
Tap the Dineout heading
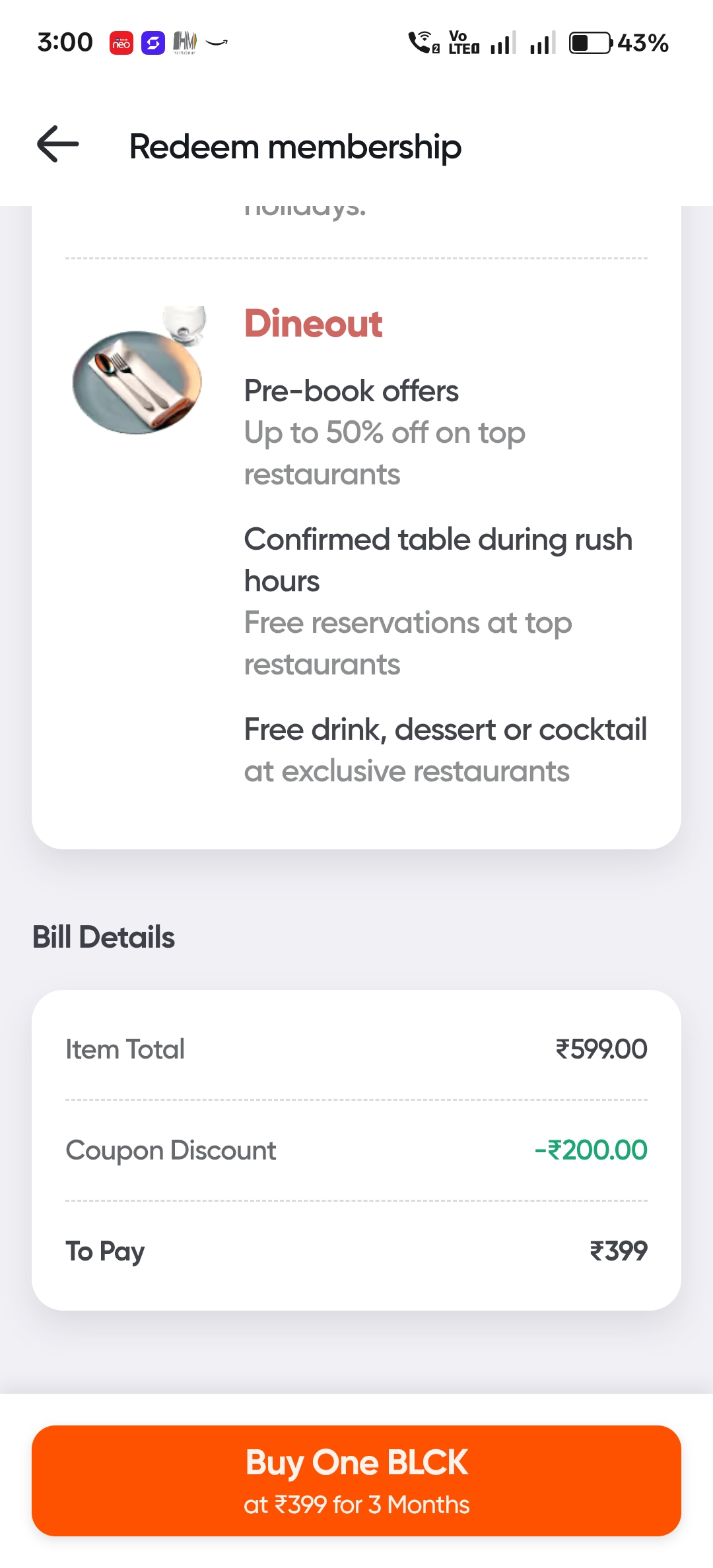click(314, 324)
